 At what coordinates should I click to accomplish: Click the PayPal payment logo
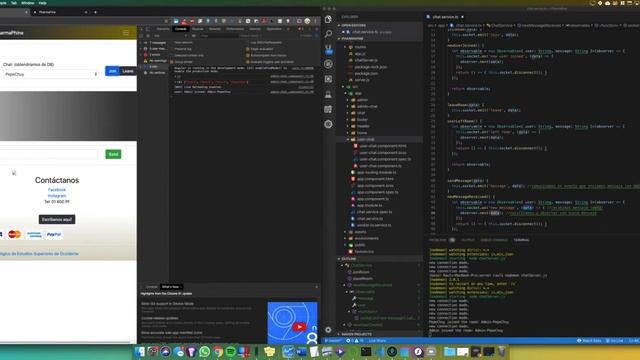click(54, 234)
